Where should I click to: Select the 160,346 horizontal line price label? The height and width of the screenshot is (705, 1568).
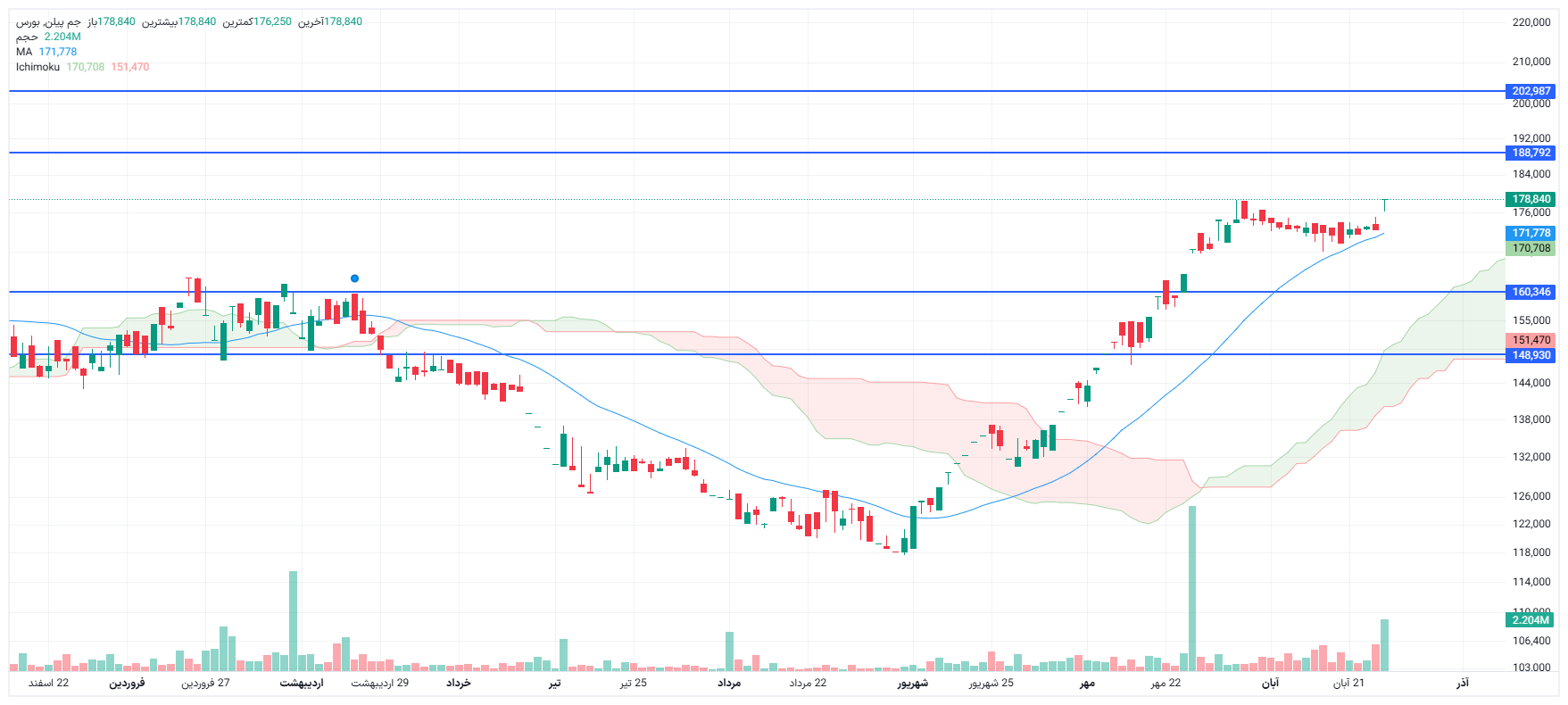[1531, 292]
